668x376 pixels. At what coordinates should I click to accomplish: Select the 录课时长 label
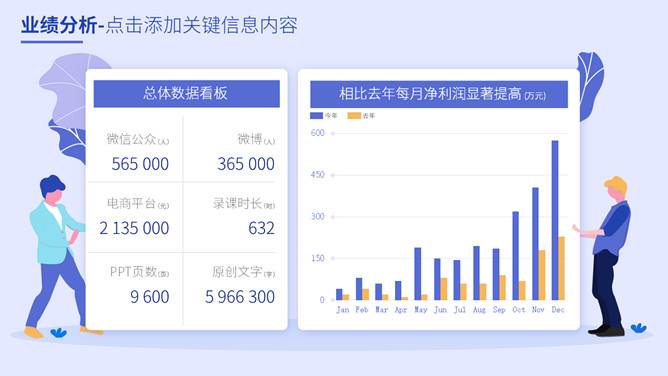tap(237, 204)
